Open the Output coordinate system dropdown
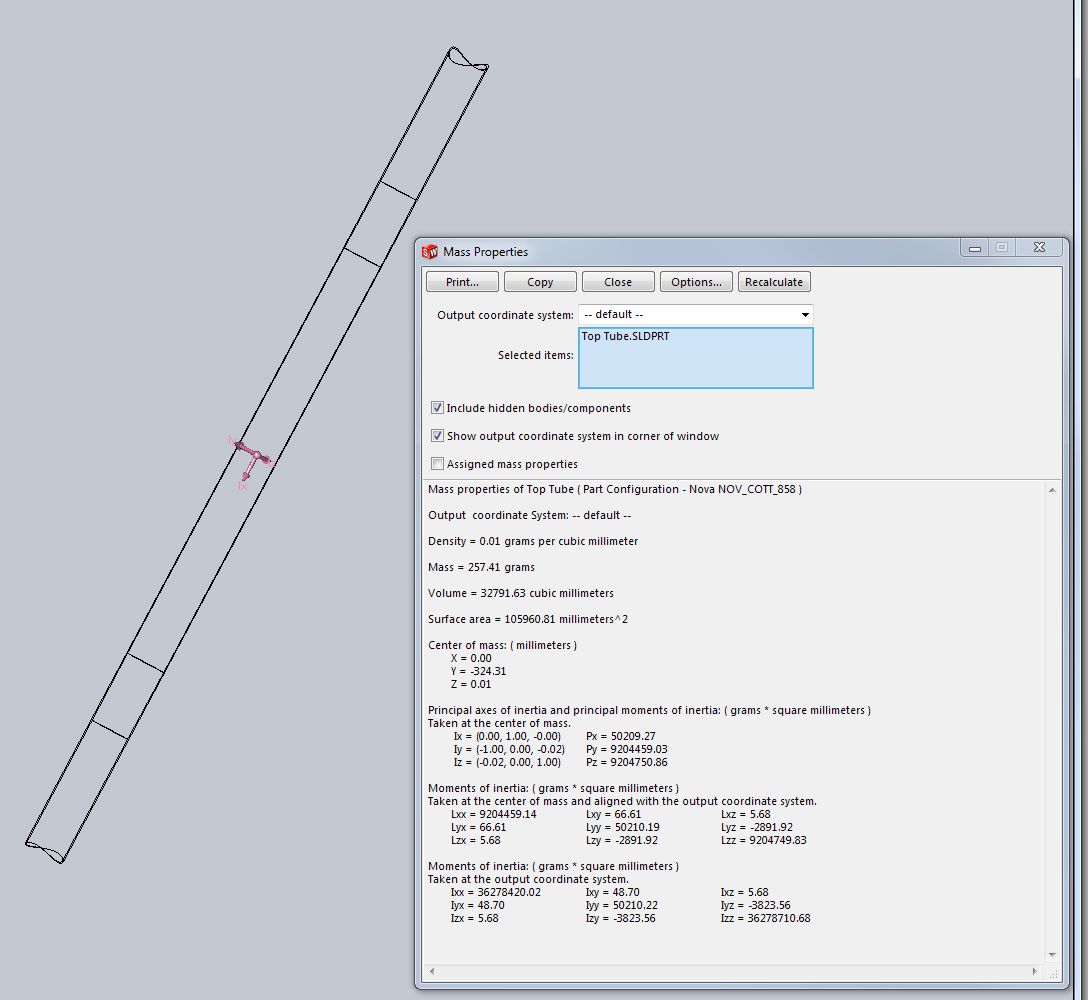The height and width of the screenshot is (1000, 1088). tap(805, 315)
